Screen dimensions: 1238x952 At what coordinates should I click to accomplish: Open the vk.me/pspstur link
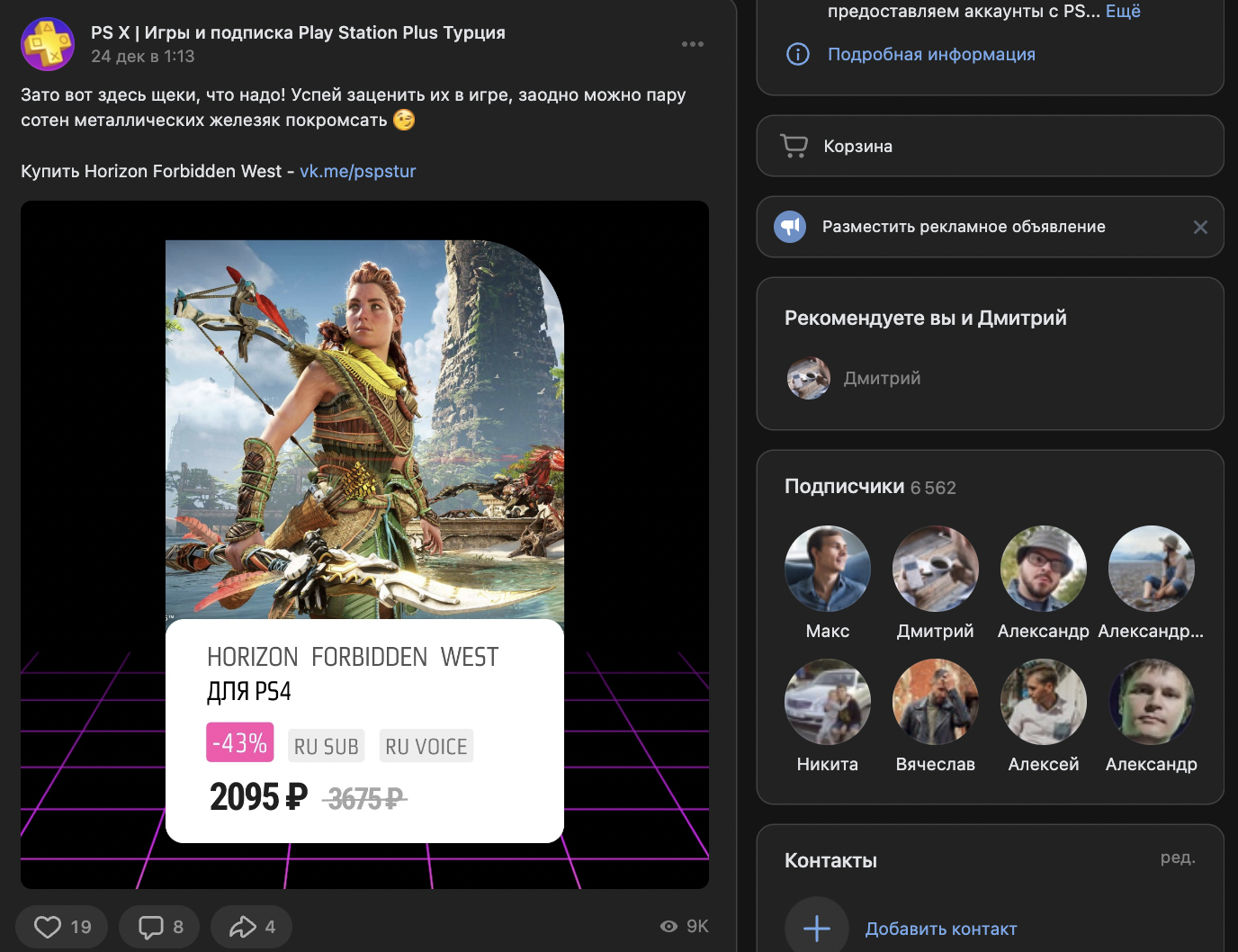357,171
